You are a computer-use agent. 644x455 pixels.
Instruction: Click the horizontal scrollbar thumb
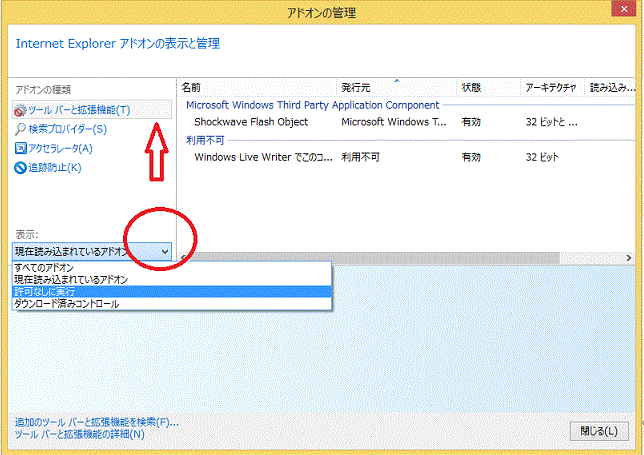374,258
